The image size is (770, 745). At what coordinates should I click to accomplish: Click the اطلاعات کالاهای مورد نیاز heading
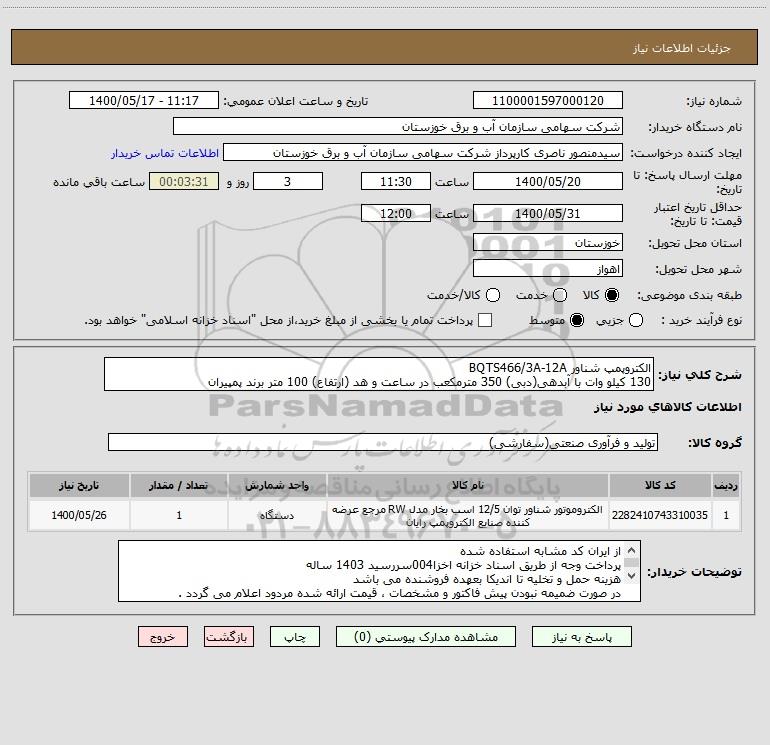pos(668,407)
